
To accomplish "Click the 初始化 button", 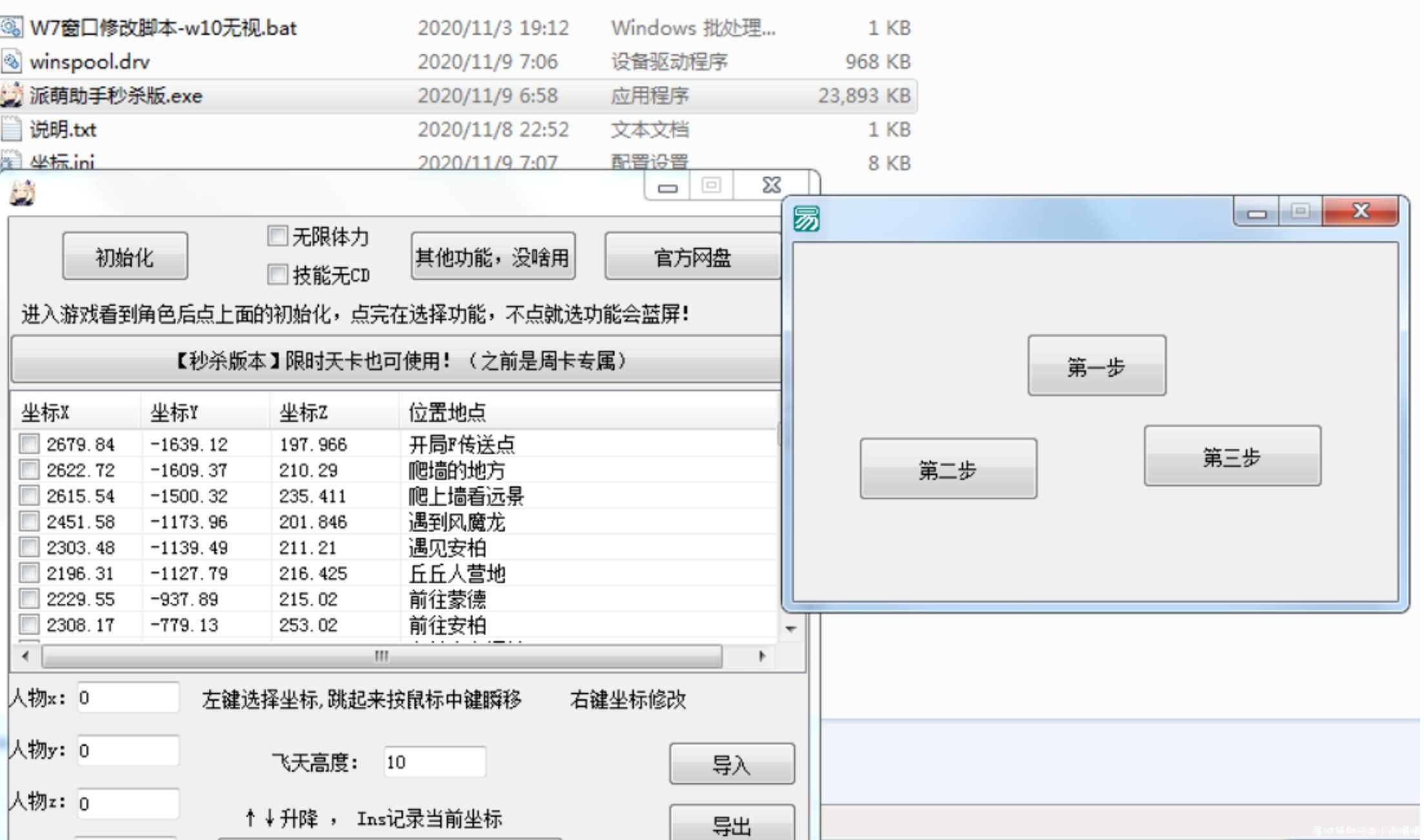I will click(125, 256).
